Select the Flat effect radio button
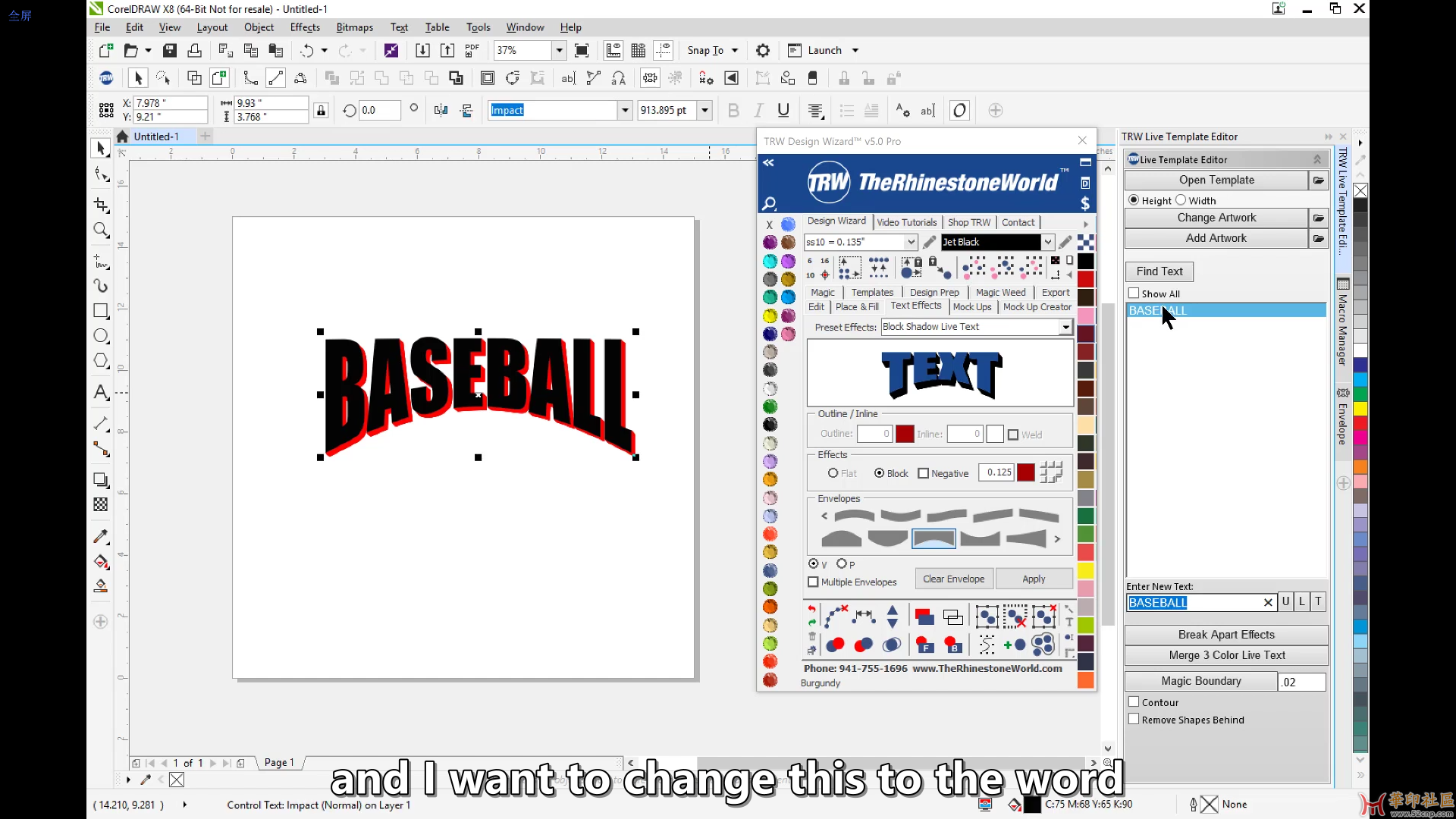 833,473
